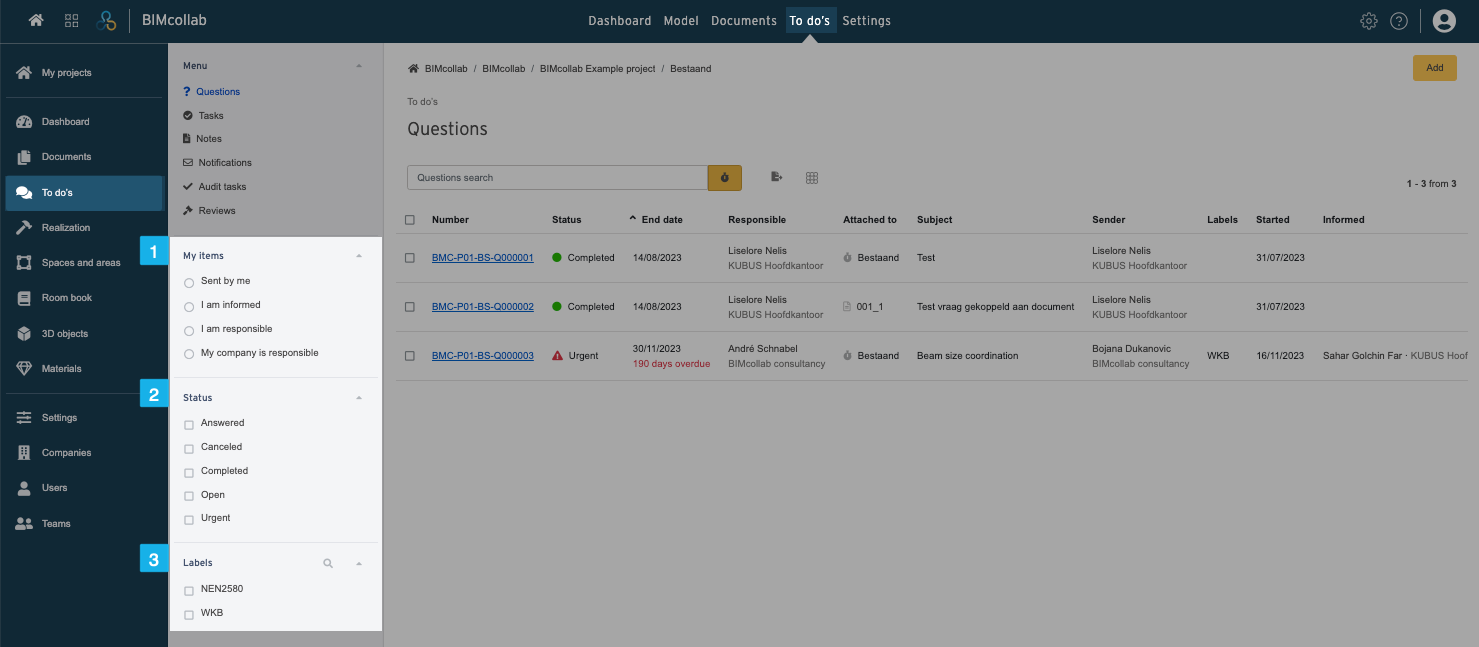
Task: Open question BMC-P01-BS-Q000001 link
Action: 483,258
